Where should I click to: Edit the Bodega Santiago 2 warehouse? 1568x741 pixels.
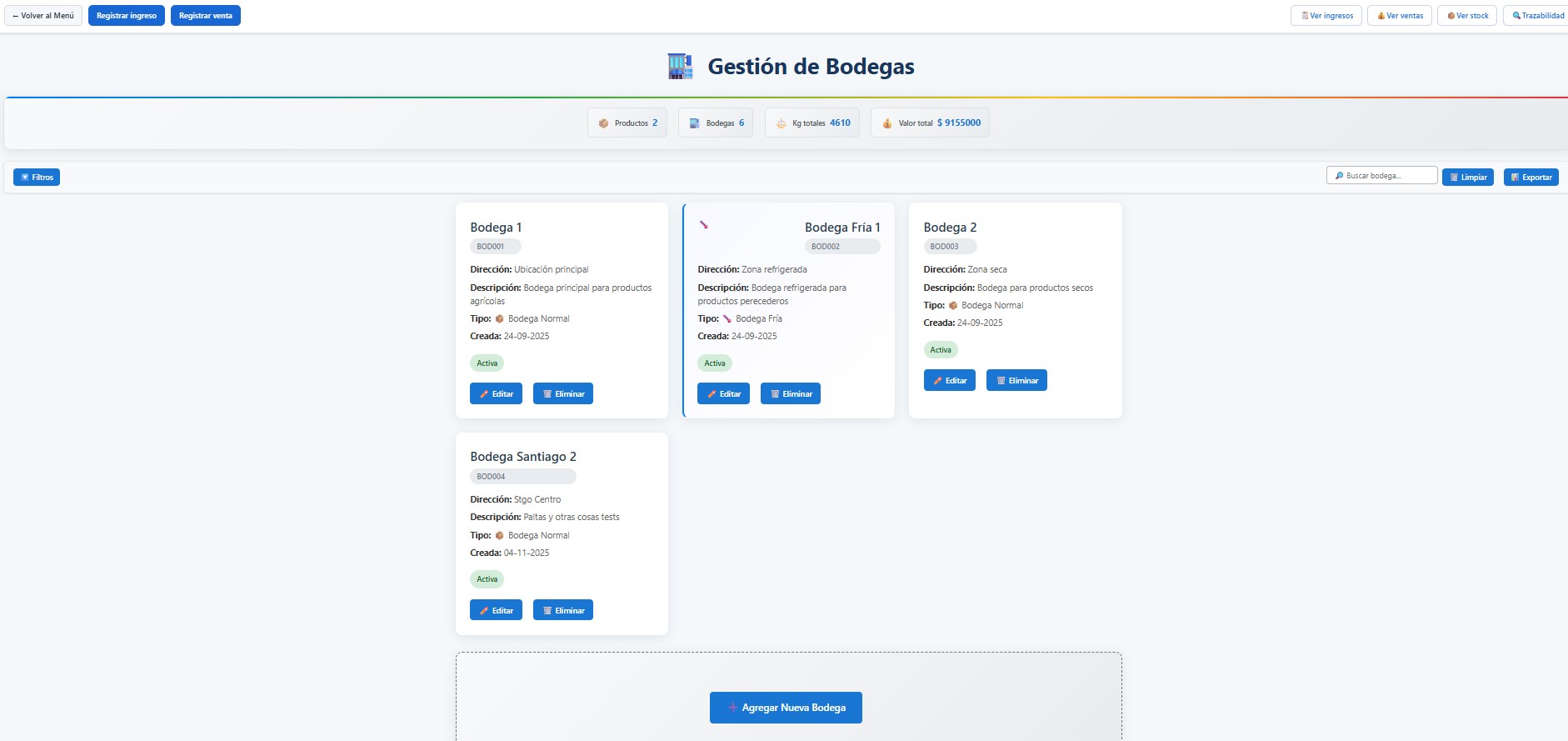point(496,610)
